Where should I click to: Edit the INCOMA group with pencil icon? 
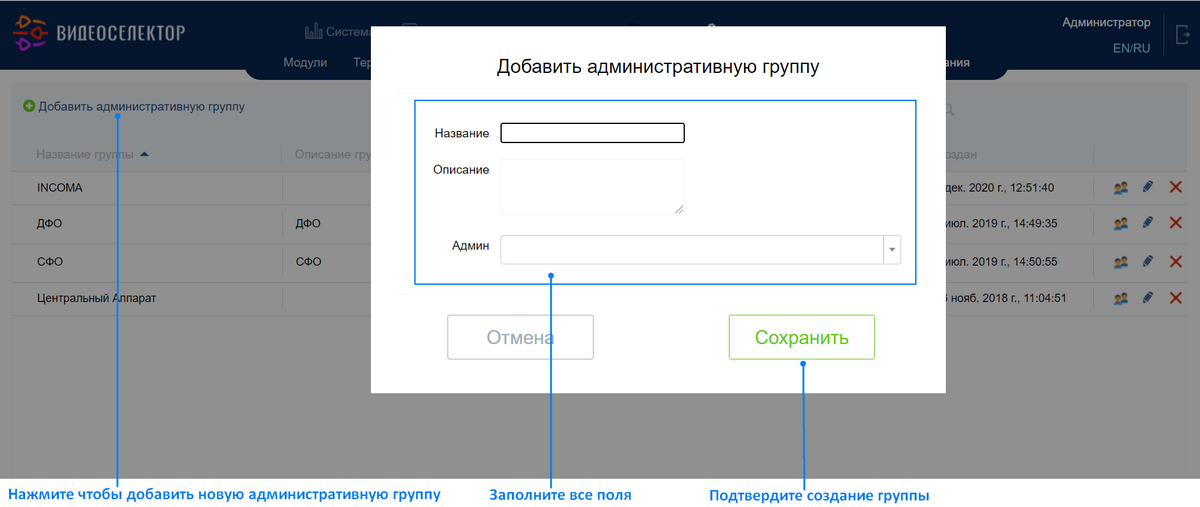[x=1148, y=187]
